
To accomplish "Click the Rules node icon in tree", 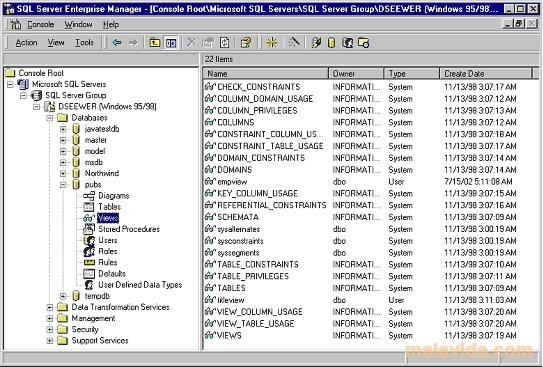I will coord(89,262).
